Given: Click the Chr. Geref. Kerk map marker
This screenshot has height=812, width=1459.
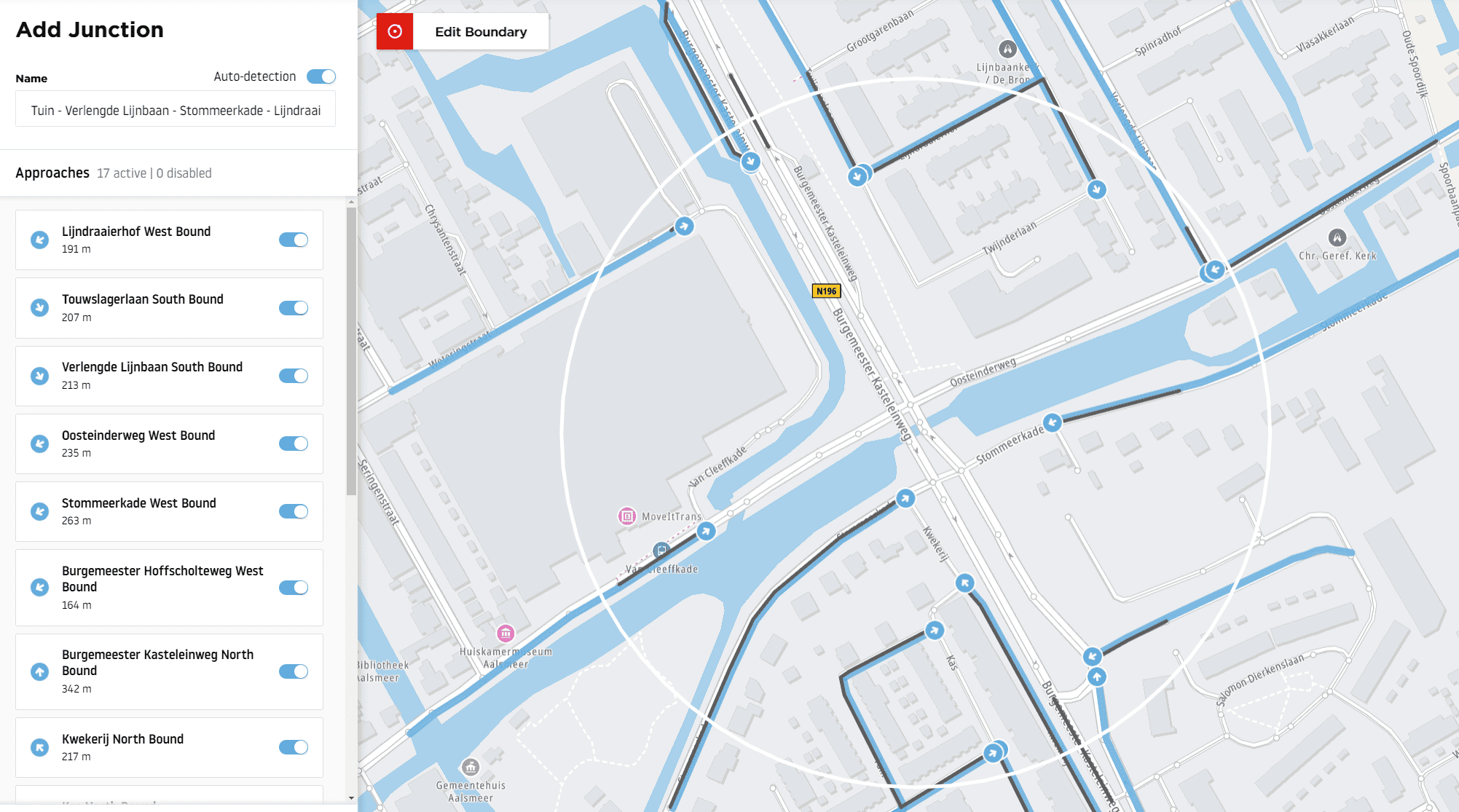Looking at the screenshot, I should coord(1337,237).
